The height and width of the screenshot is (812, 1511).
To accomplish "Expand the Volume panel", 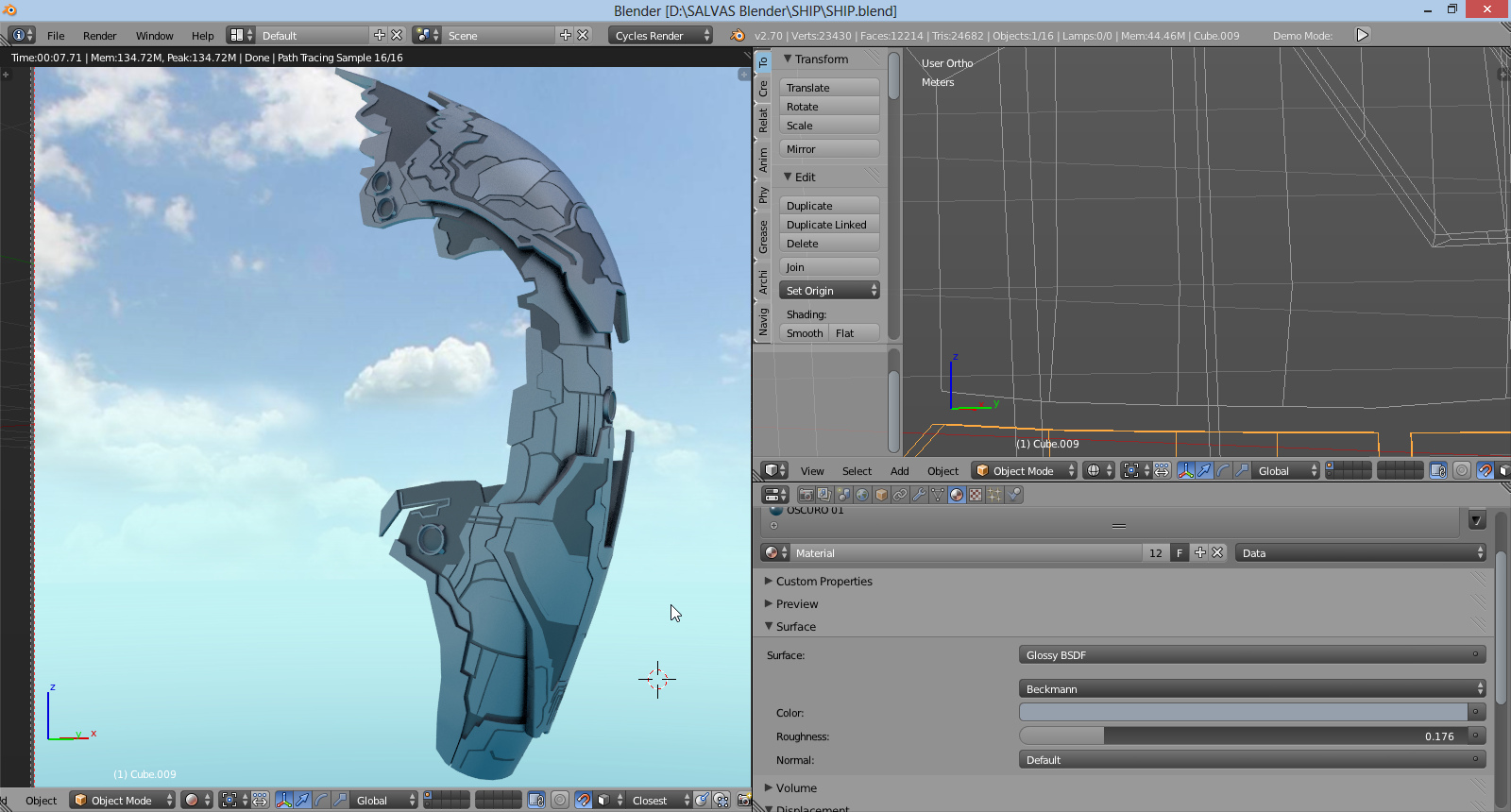I will [796, 787].
